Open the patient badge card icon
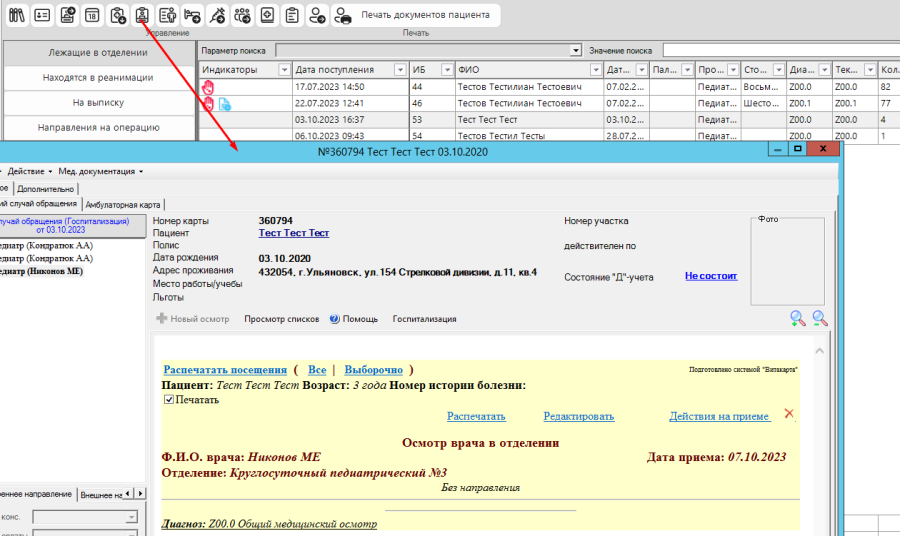 click(142, 15)
